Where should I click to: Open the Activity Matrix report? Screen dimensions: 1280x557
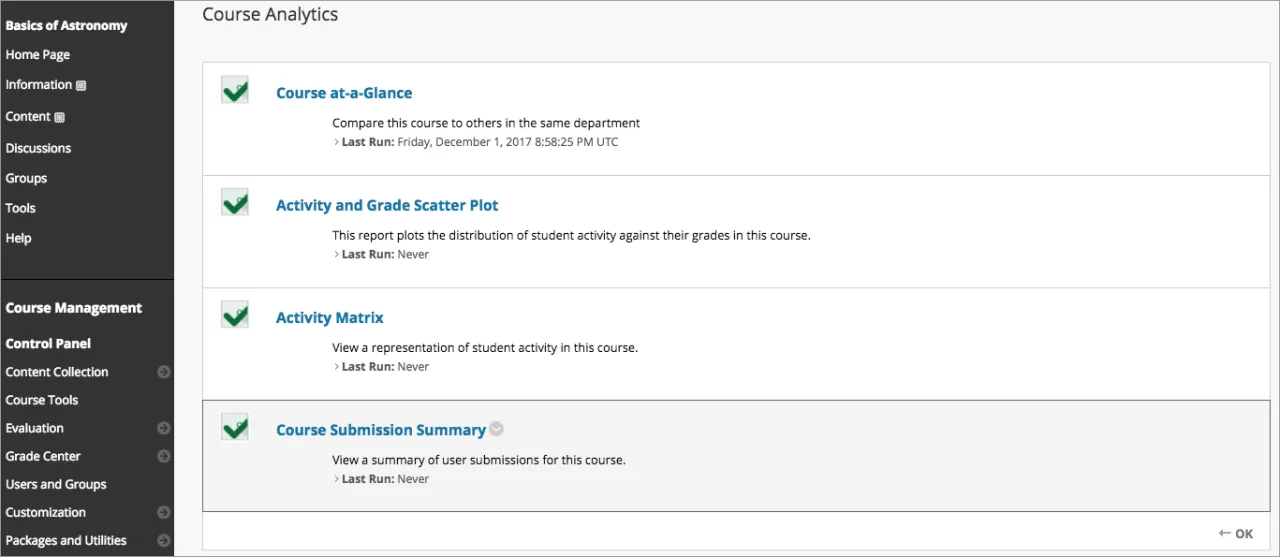pos(330,318)
